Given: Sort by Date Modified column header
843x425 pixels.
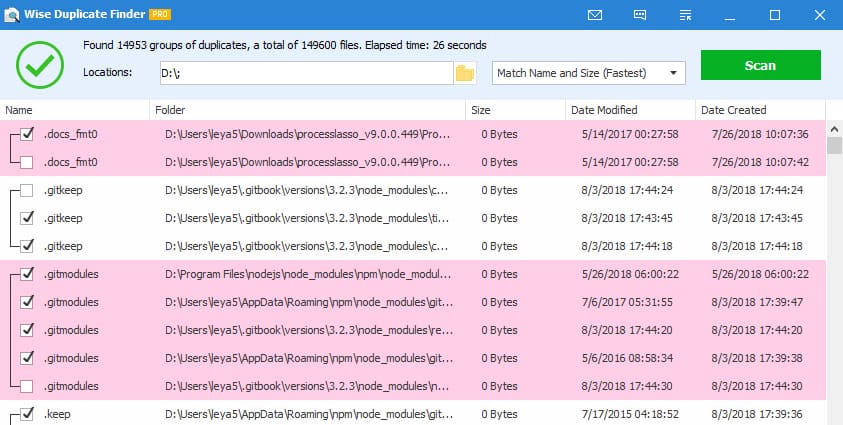Looking at the screenshot, I should click(631, 110).
